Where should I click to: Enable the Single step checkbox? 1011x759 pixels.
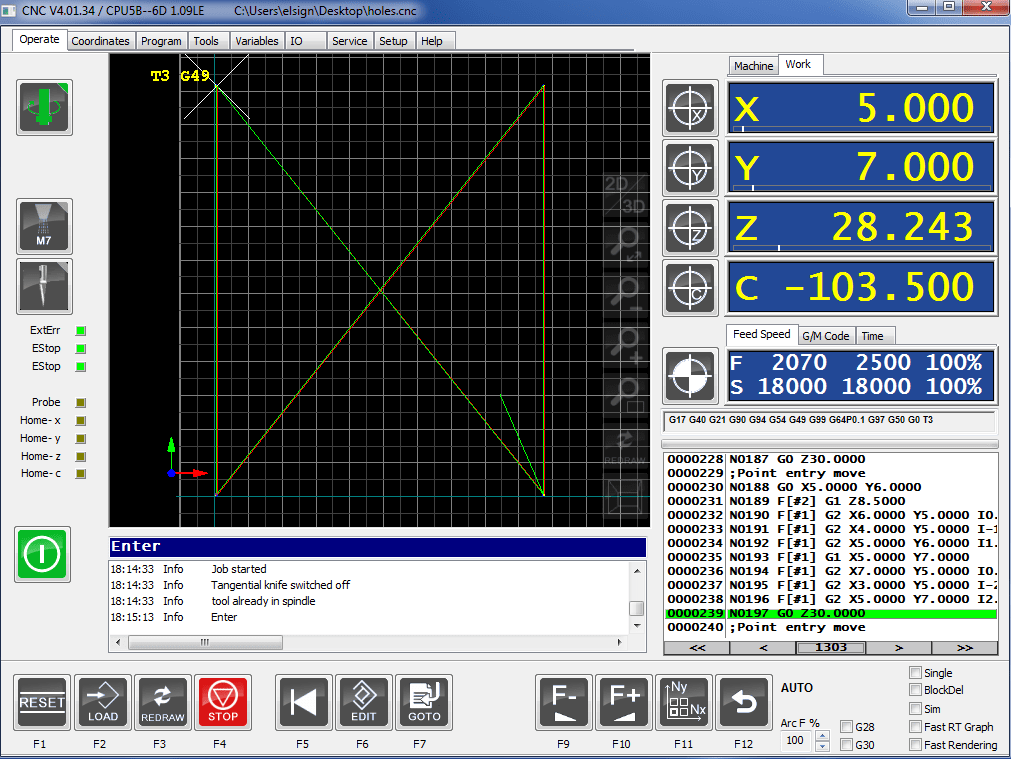coord(915,673)
